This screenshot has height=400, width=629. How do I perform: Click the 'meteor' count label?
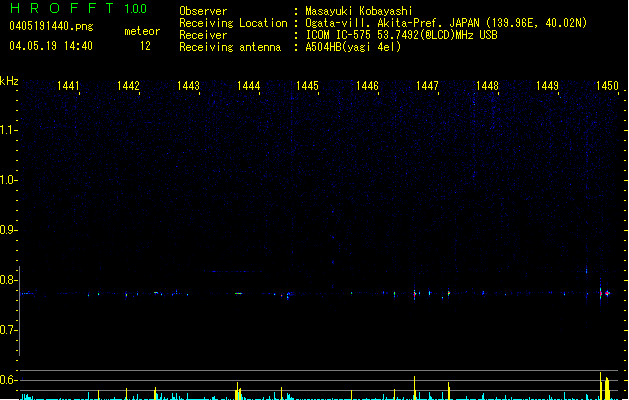[142, 31]
